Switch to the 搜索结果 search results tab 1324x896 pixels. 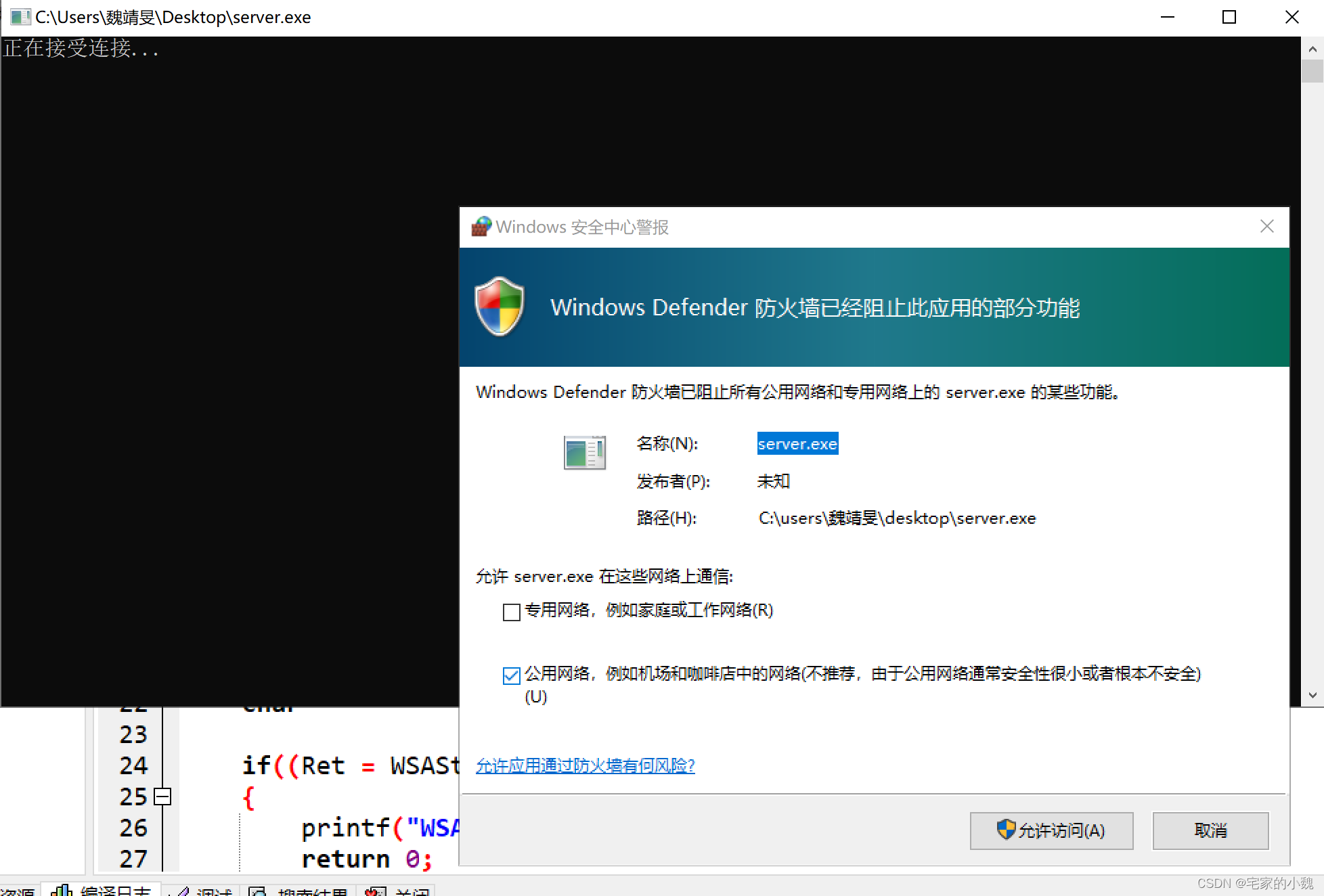298,889
